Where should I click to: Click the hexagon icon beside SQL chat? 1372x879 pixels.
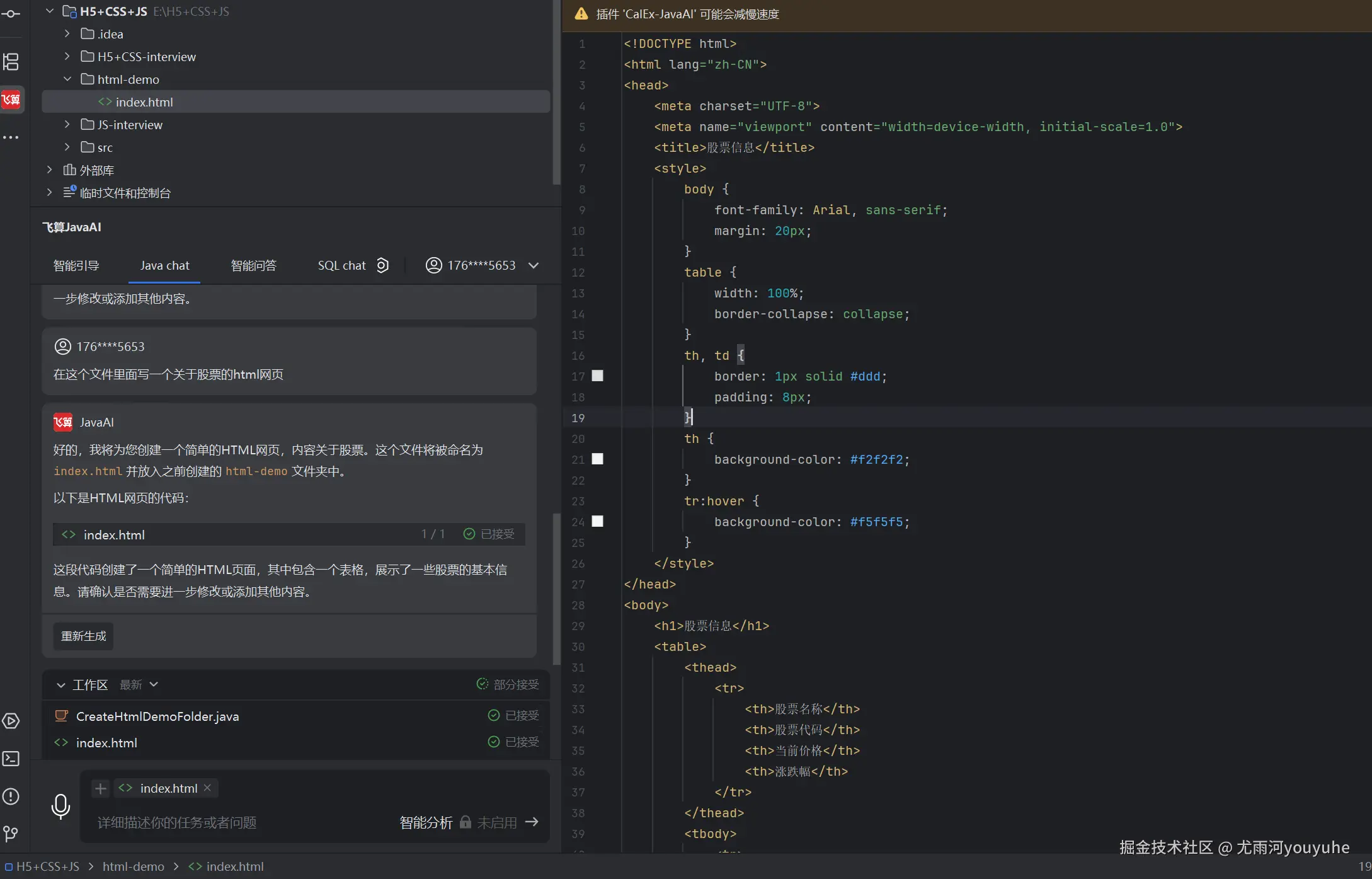click(x=382, y=265)
